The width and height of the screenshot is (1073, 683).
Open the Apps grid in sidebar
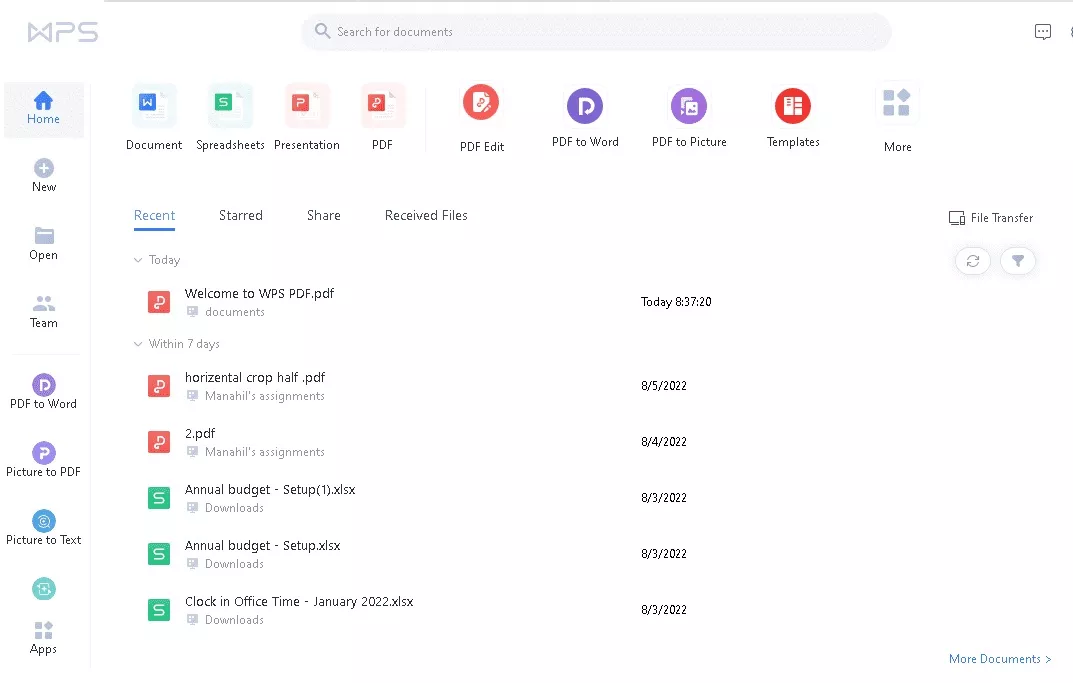[43, 638]
